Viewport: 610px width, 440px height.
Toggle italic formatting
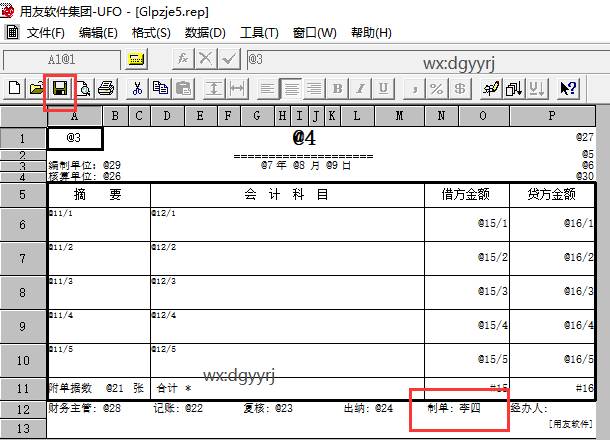click(x=358, y=88)
